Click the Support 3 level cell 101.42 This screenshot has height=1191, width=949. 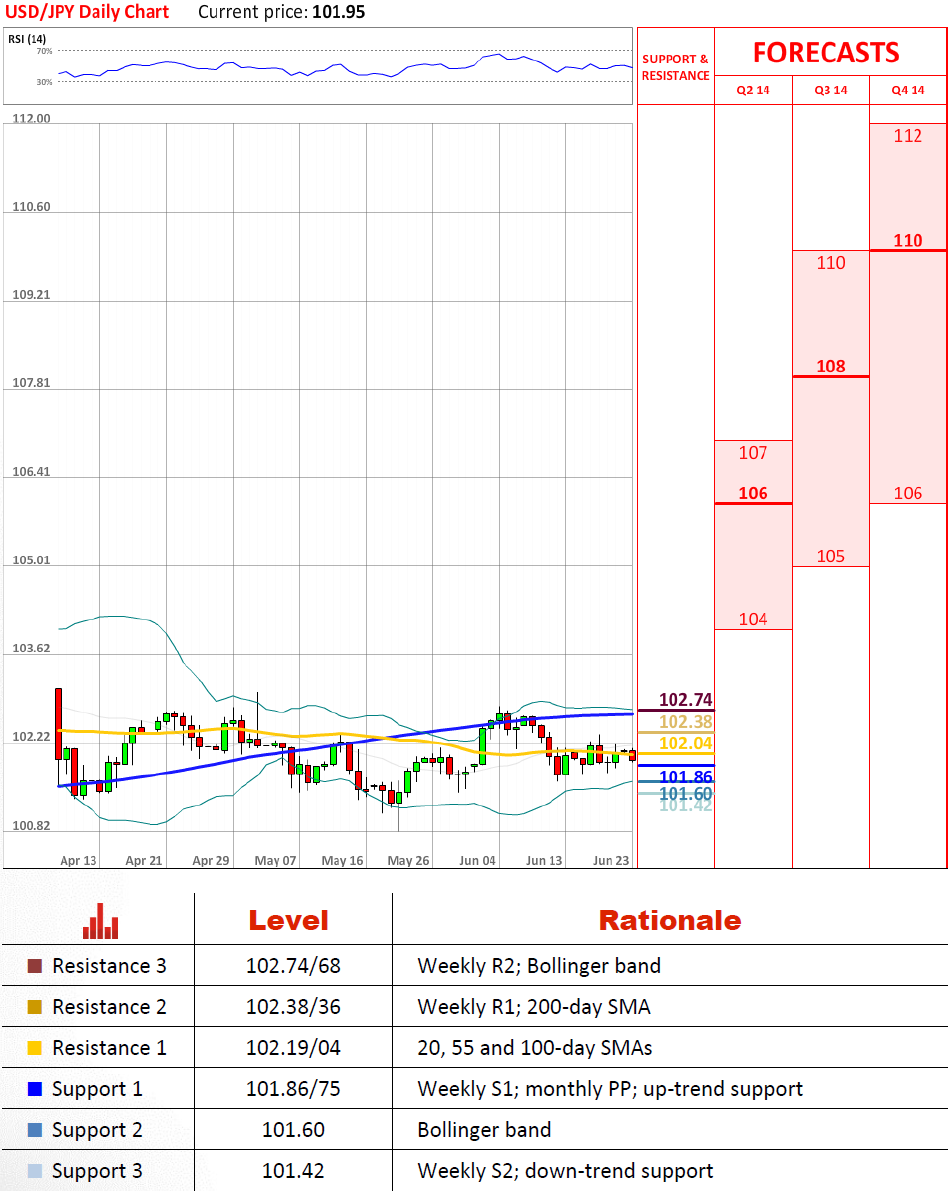click(x=293, y=1171)
